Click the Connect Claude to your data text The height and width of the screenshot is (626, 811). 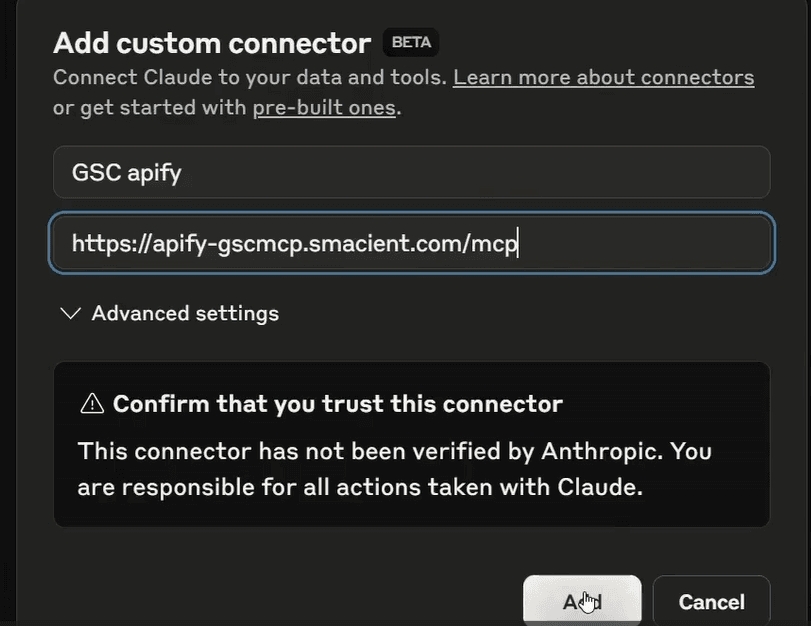pyautogui.click(x=250, y=77)
